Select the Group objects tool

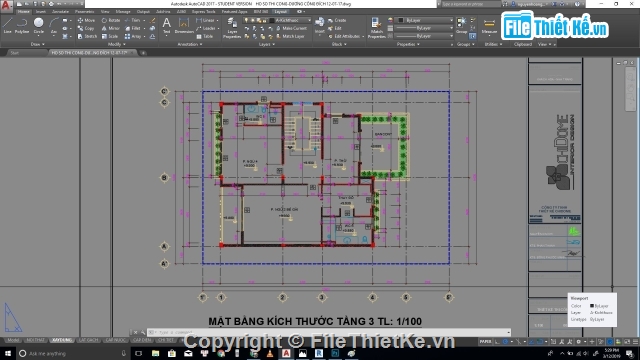tap(462, 25)
